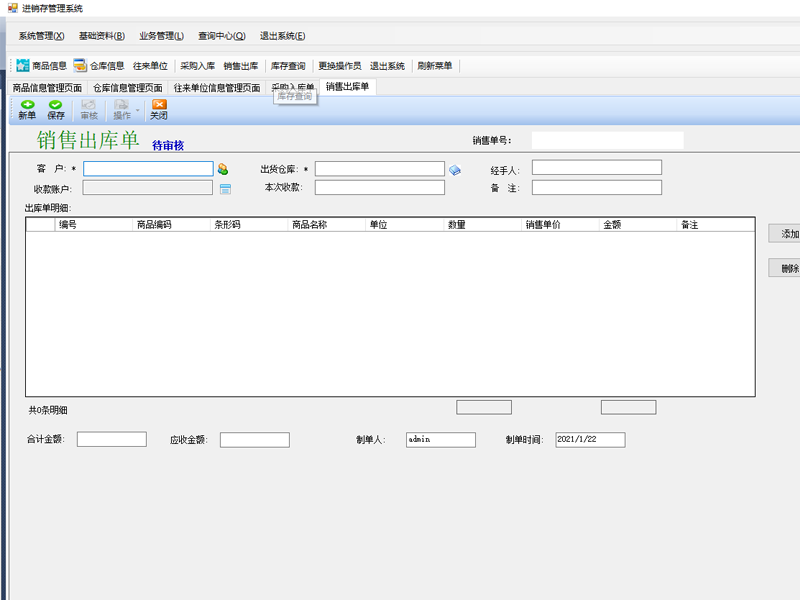Click the 本次收款 input field
The image size is (800, 600).
[380, 188]
